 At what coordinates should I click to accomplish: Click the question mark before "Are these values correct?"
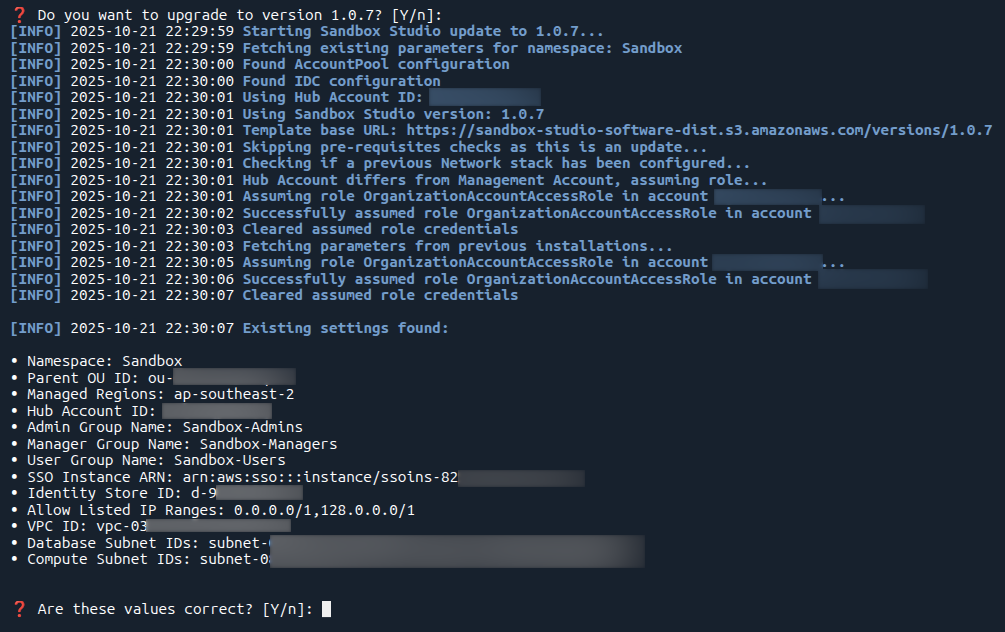coord(18,608)
